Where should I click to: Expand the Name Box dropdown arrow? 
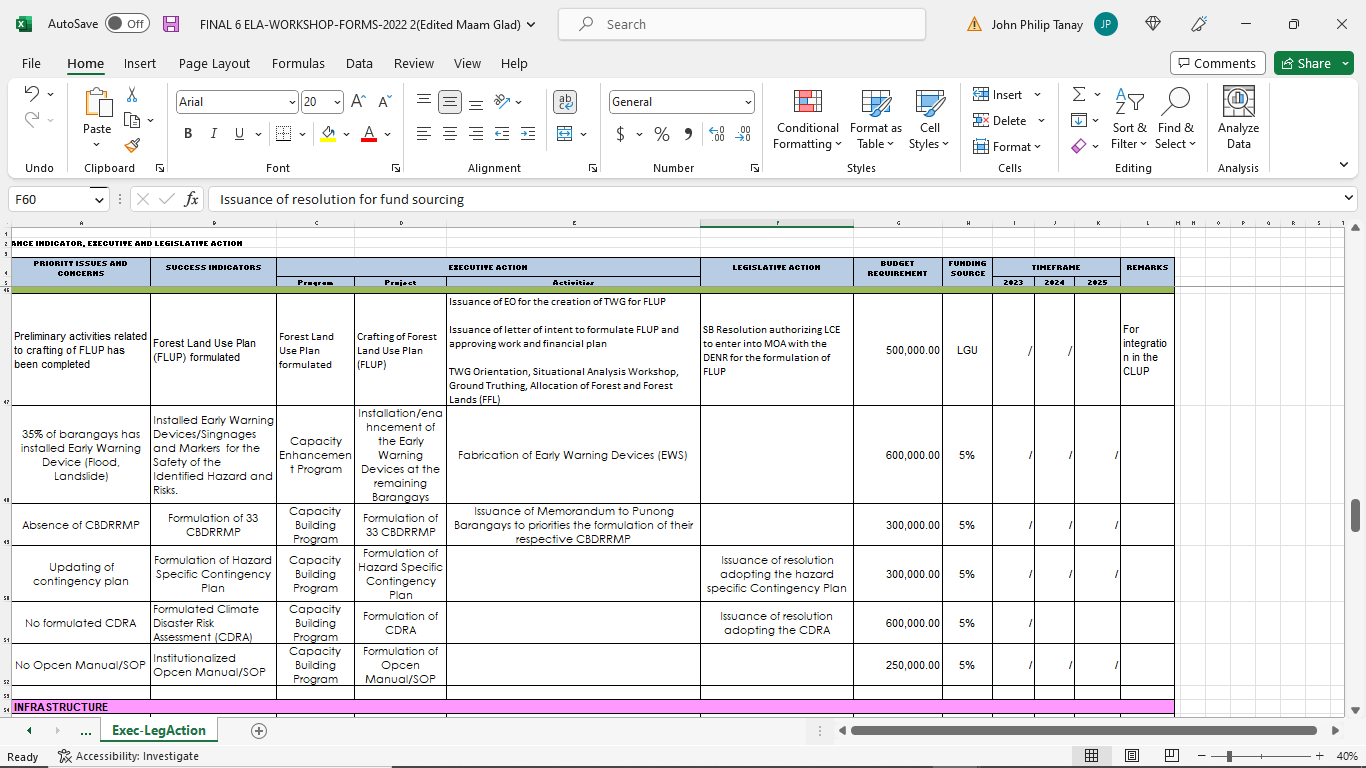point(98,199)
